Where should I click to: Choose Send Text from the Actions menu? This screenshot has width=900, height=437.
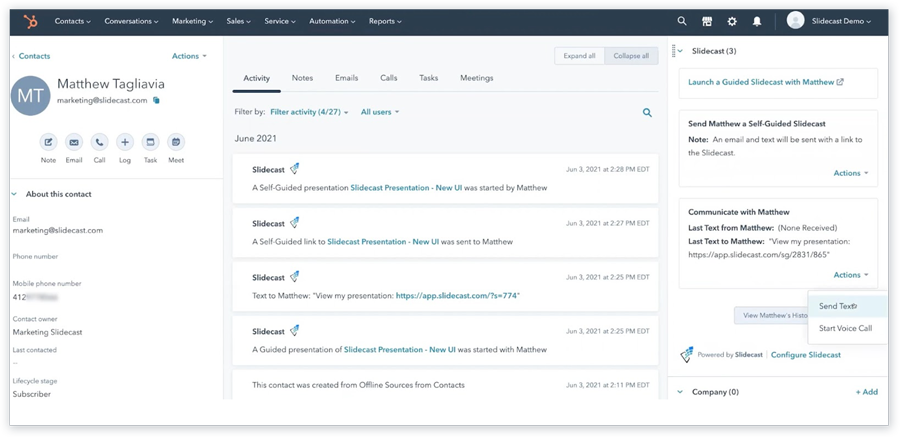tap(847, 306)
